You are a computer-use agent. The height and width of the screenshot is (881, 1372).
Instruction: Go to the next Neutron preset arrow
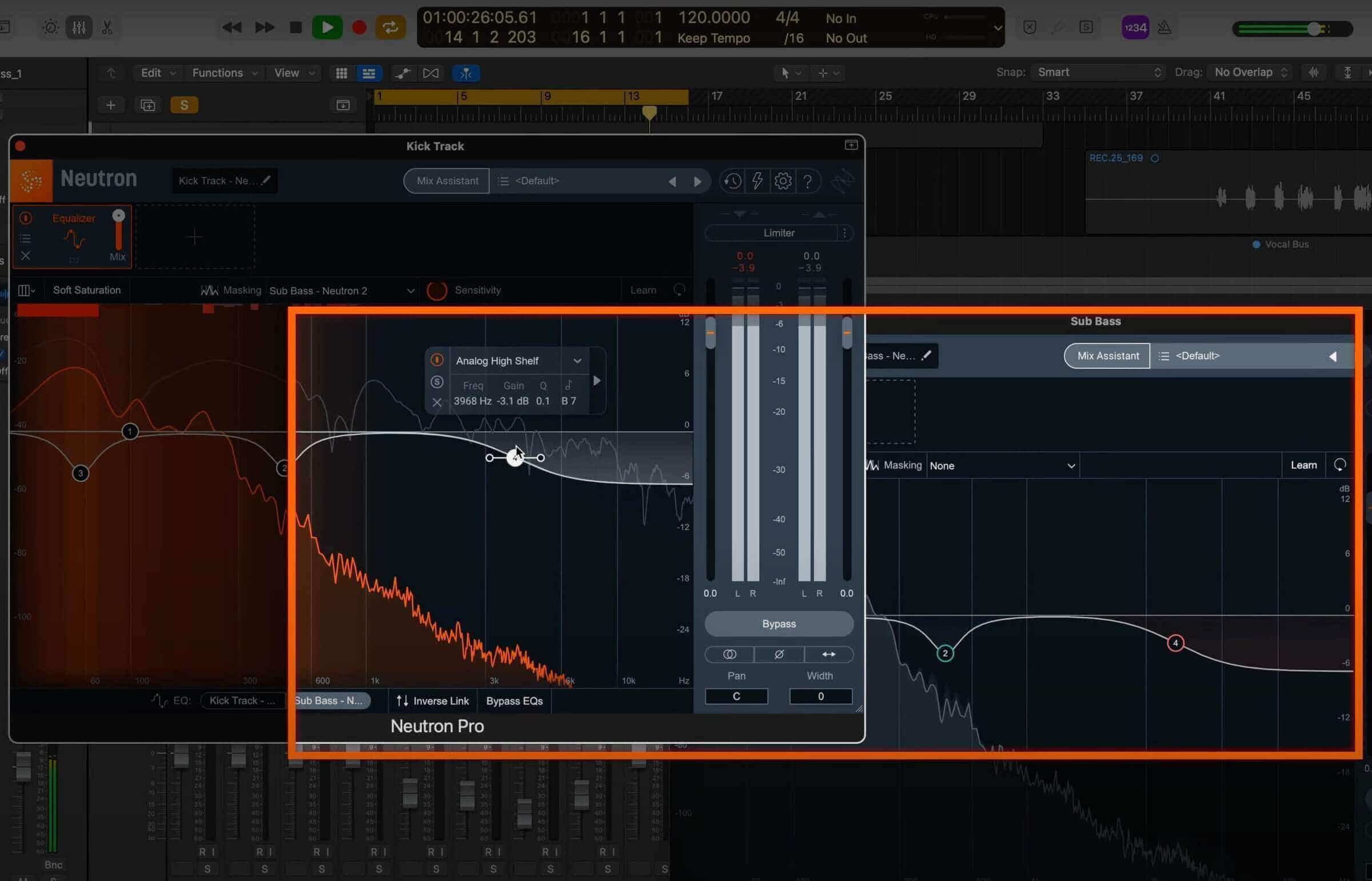[697, 181]
